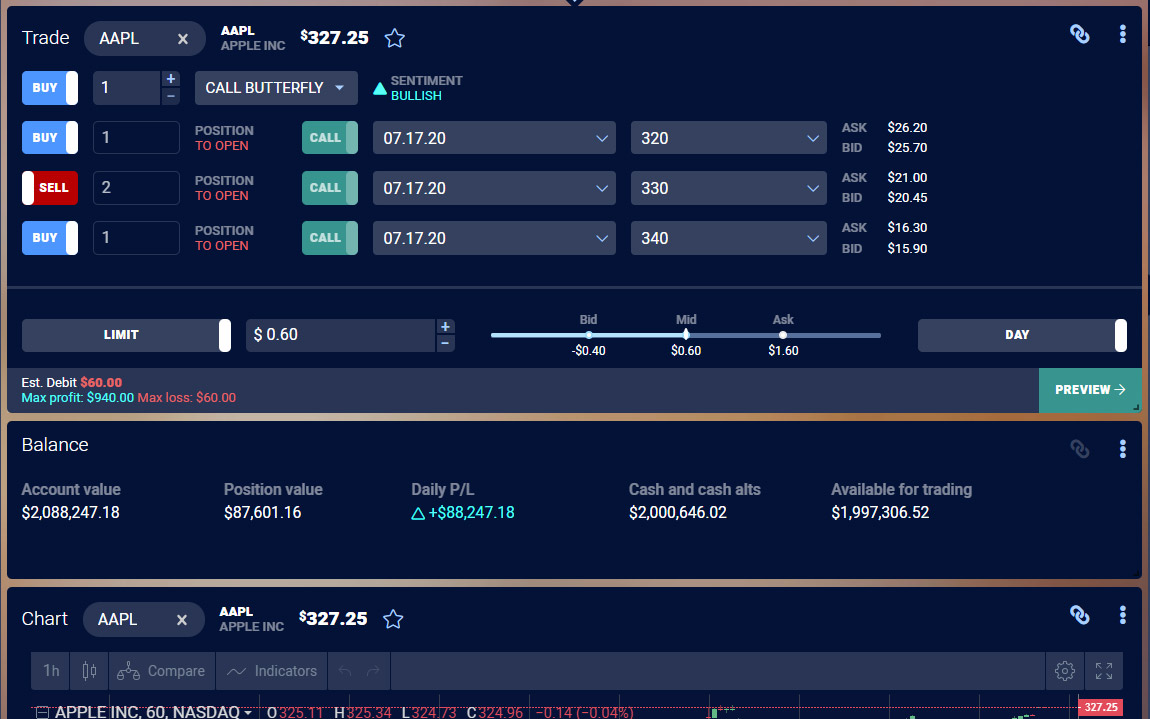Screen dimensions: 1150x719
Task: Click the link icon in Balance panel
Action: 1080,448
